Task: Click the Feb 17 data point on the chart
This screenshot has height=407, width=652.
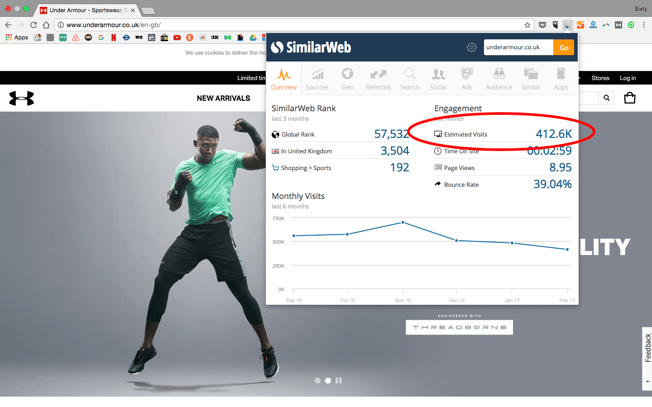Action: click(x=567, y=249)
